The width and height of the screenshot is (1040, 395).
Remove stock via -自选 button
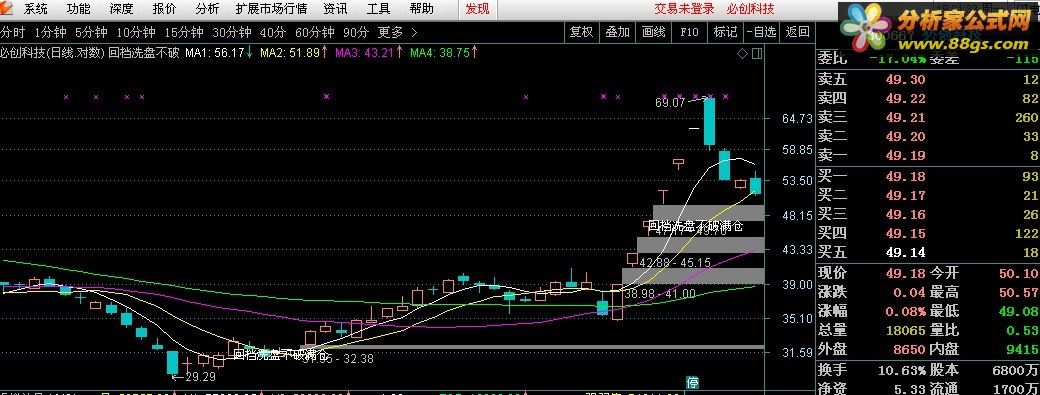pos(761,32)
